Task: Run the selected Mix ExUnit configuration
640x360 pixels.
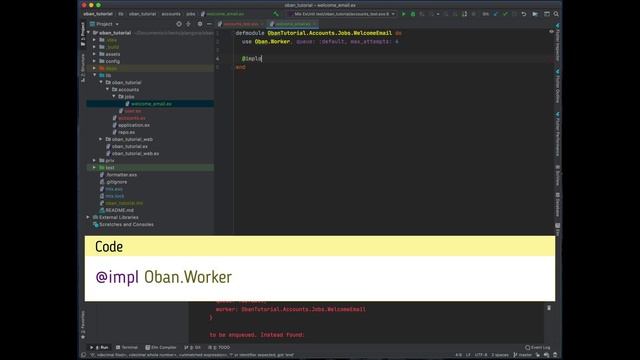Action: [x=404, y=14]
